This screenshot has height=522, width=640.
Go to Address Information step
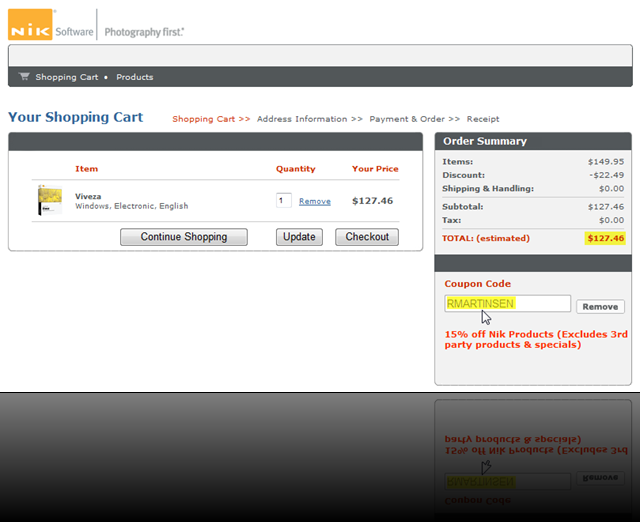tap(309, 119)
